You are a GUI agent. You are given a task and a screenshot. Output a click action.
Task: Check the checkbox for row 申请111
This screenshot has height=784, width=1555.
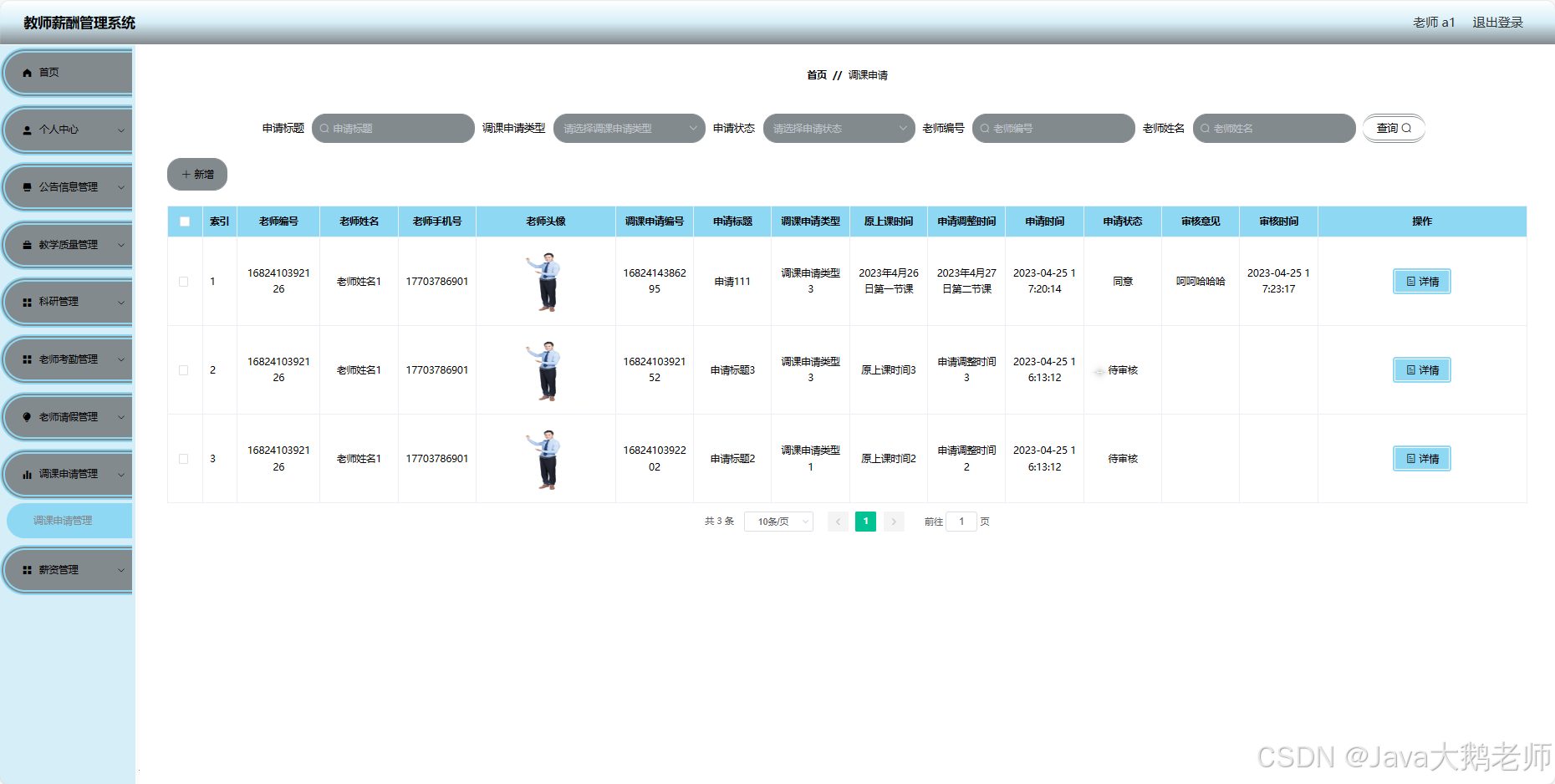click(x=184, y=282)
